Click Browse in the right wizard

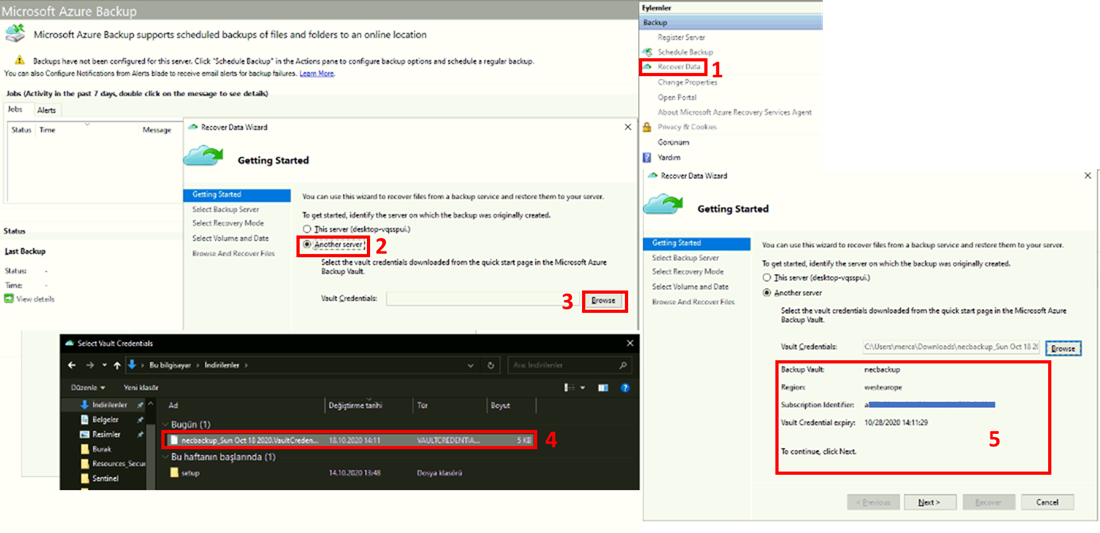(x=1063, y=348)
